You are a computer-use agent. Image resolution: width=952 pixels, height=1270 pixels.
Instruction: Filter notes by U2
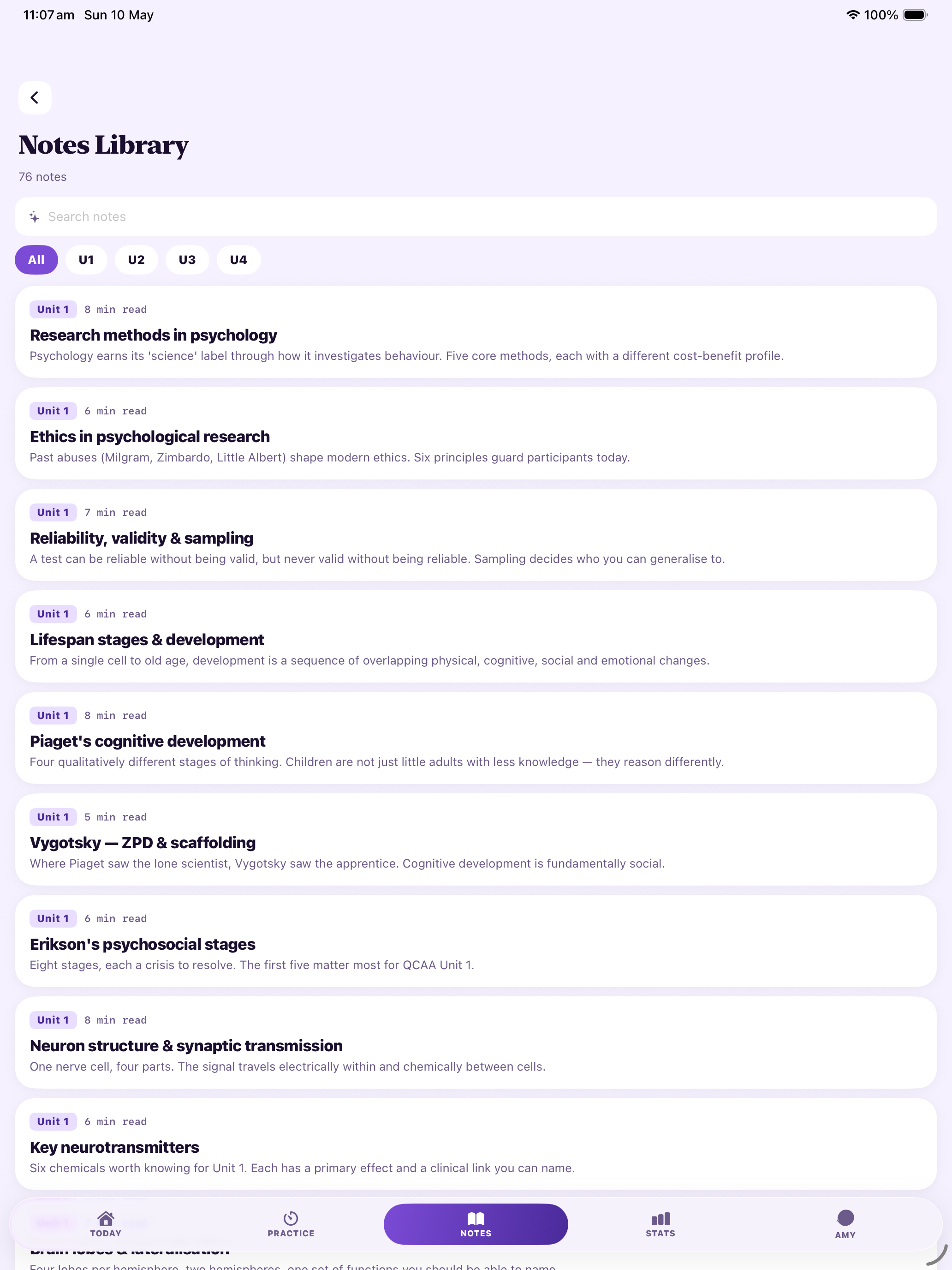(136, 259)
